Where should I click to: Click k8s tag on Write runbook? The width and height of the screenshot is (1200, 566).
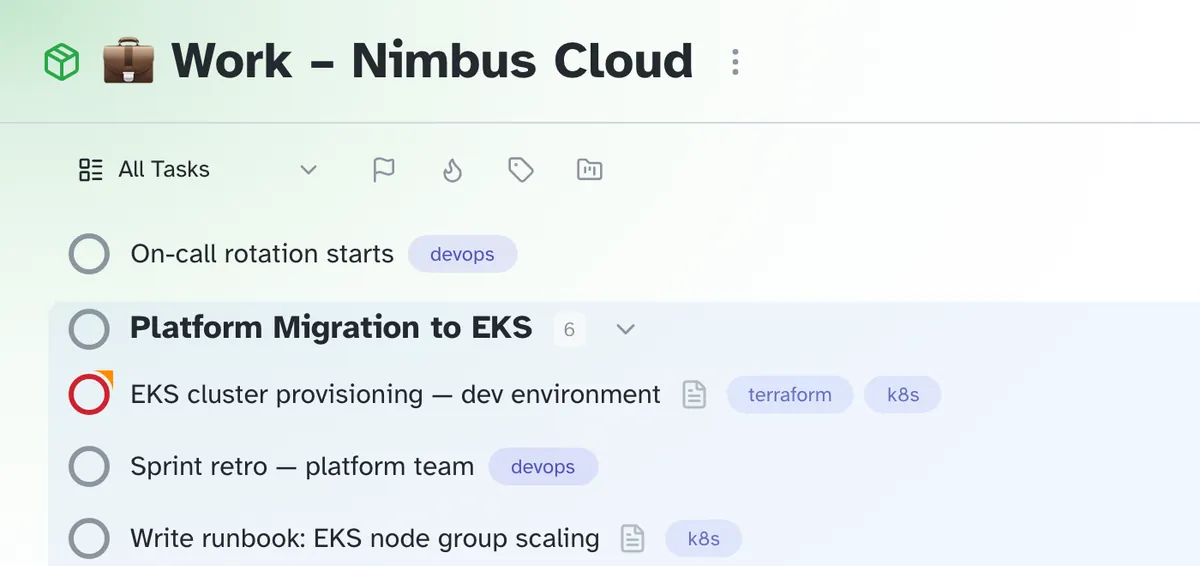[704, 539]
